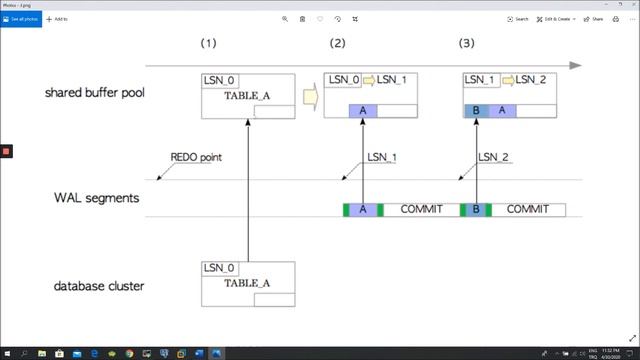
Task: Open the notification Action Center icon
Action: click(630, 353)
